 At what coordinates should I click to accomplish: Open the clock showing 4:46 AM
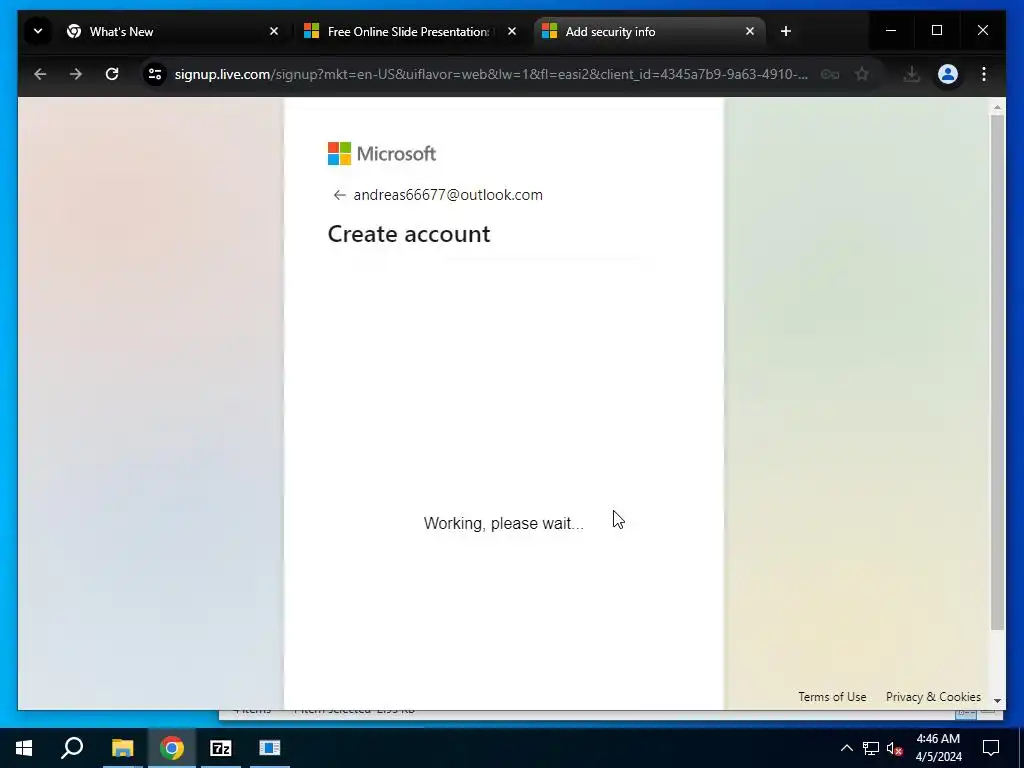click(x=938, y=748)
